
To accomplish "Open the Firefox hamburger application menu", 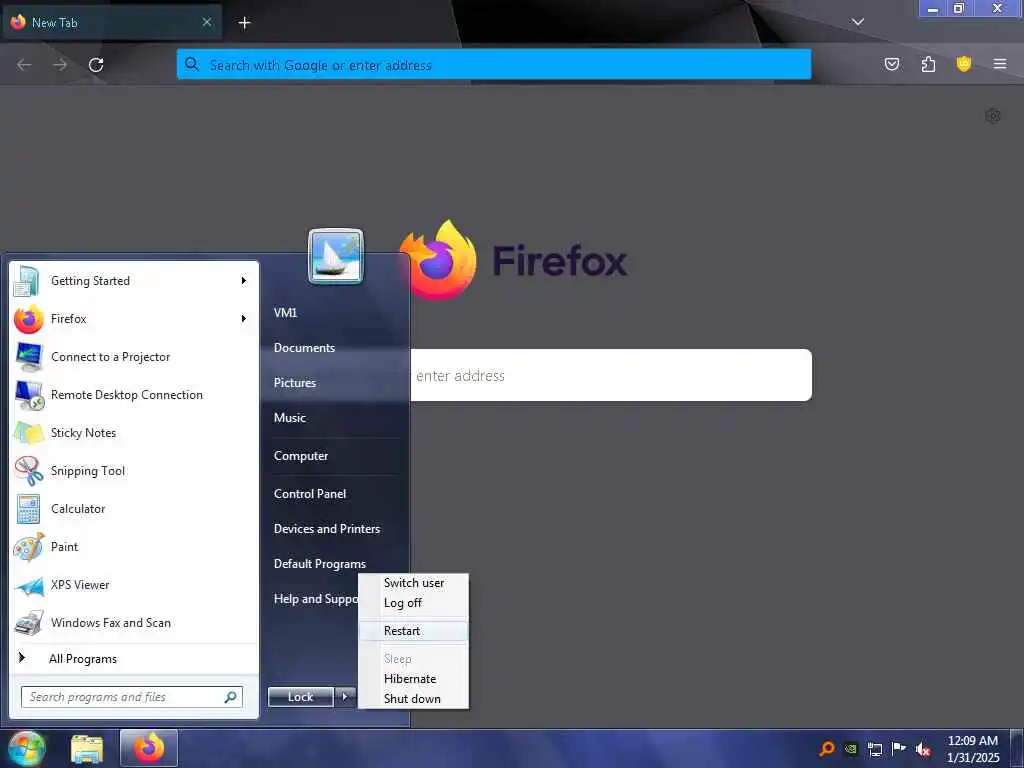I will point(1000,64).
